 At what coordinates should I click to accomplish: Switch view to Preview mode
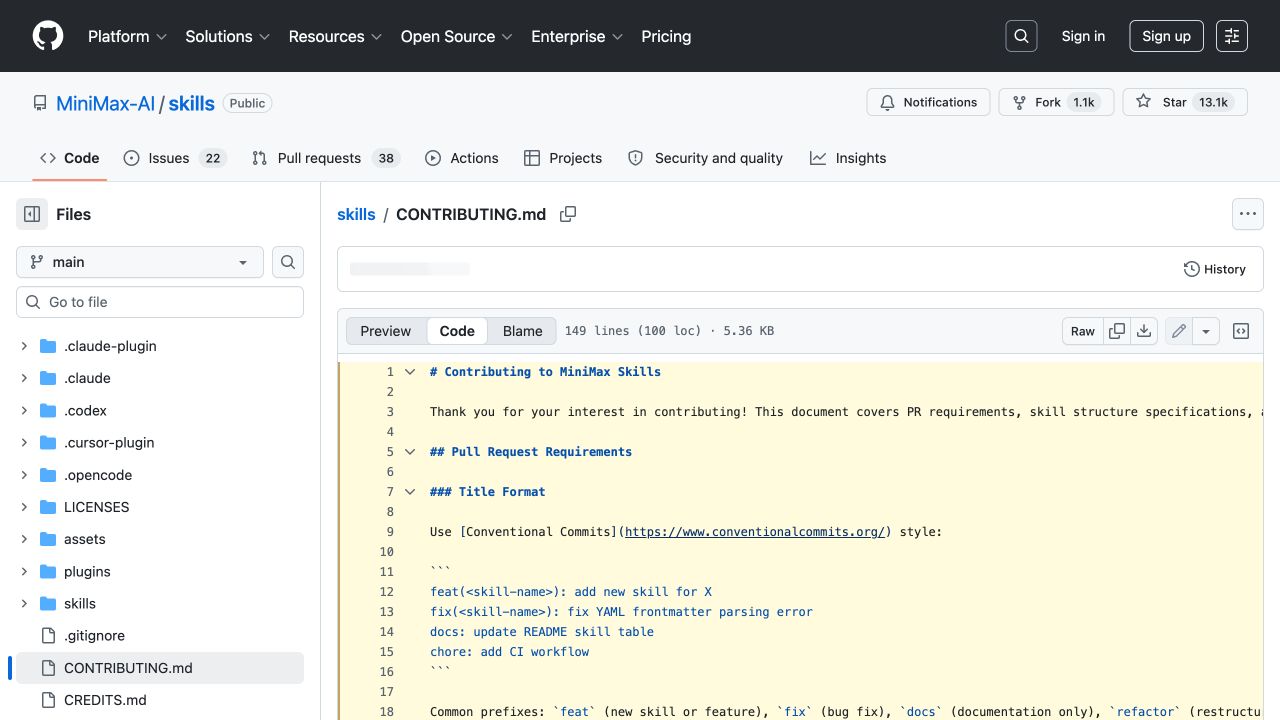(386, 331)
